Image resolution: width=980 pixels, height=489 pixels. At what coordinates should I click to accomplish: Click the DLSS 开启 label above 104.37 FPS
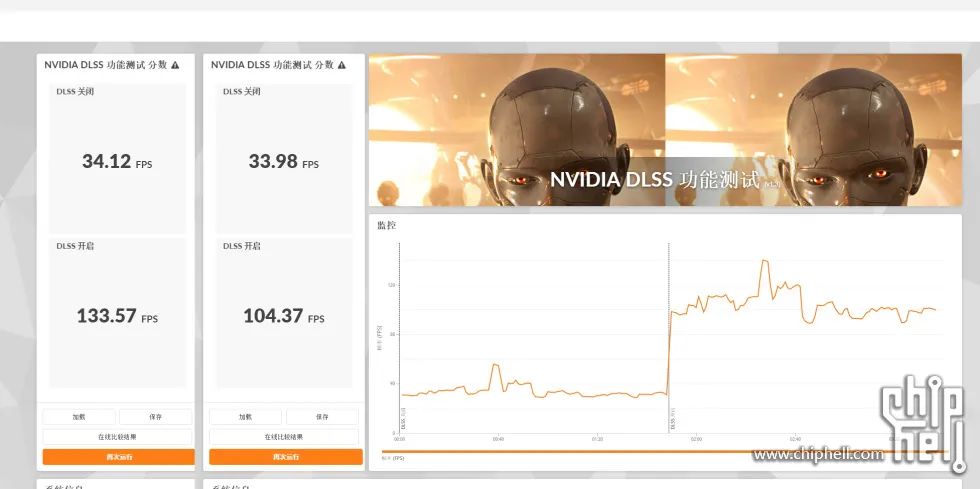point(242,246)
